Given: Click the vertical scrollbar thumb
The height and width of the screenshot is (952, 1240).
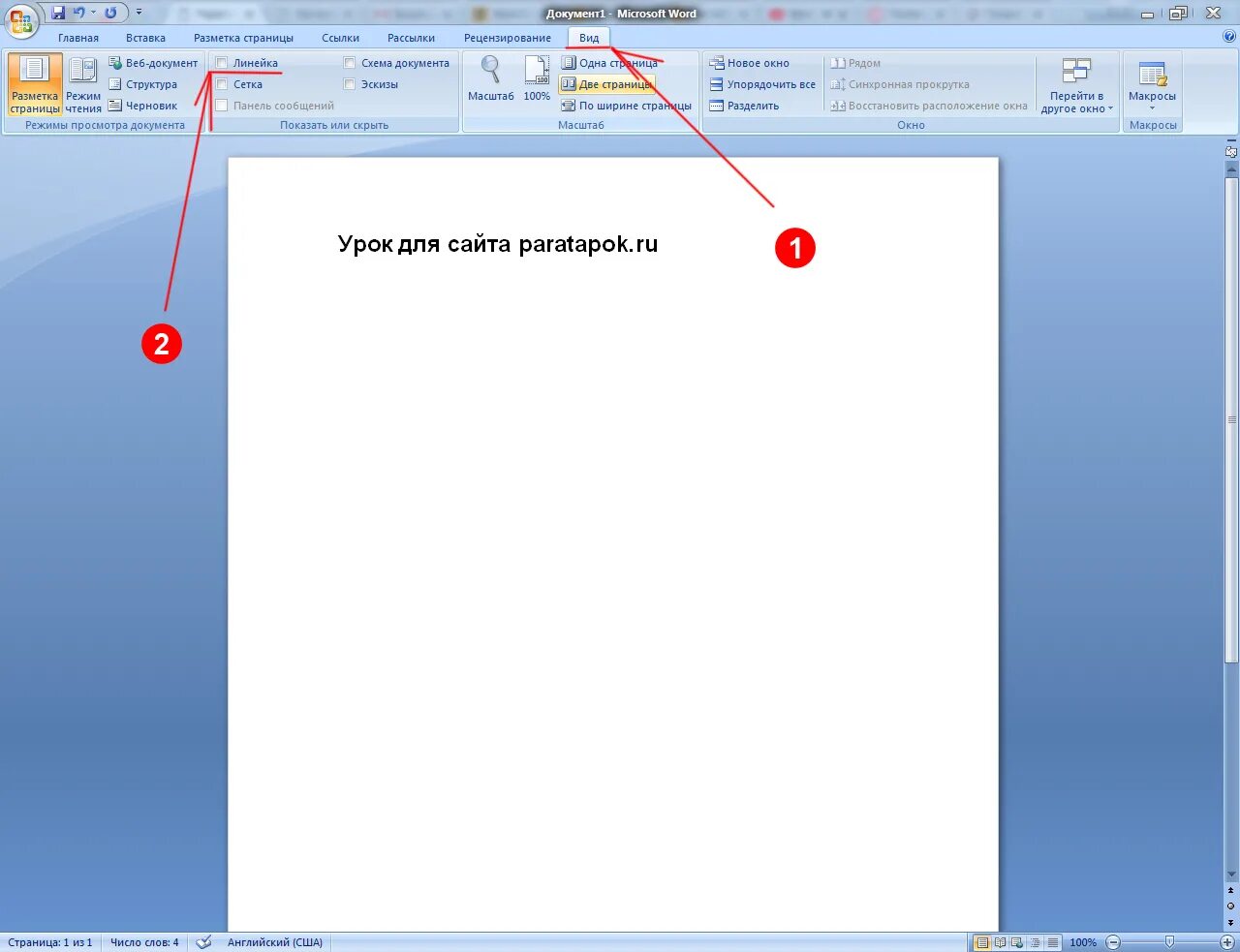Looking at the screenshot, I should [1231, 419].
